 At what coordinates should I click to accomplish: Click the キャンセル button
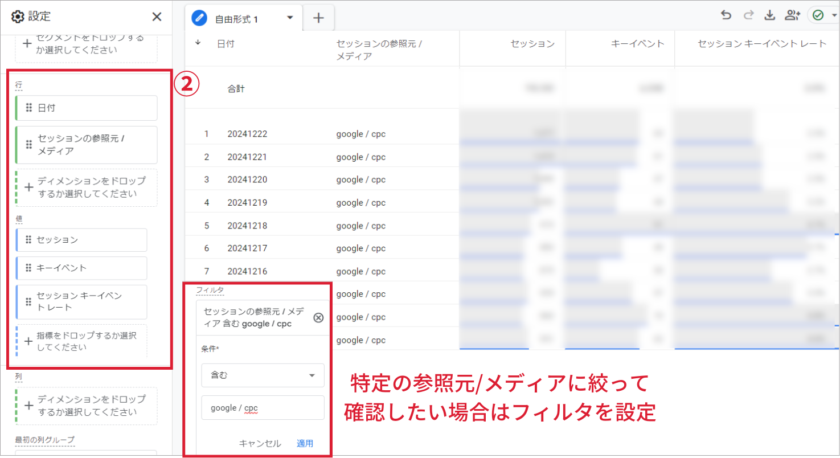click(260, 443)
